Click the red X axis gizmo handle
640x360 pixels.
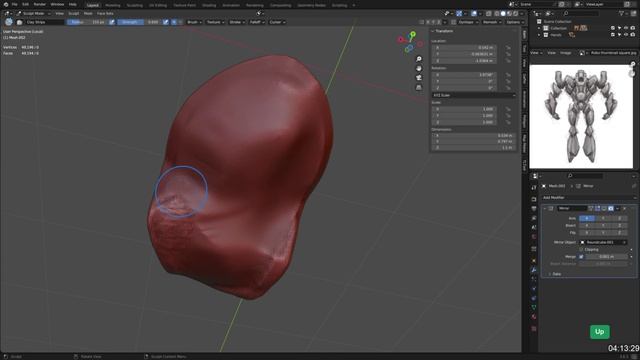click(x=401, y=40)
